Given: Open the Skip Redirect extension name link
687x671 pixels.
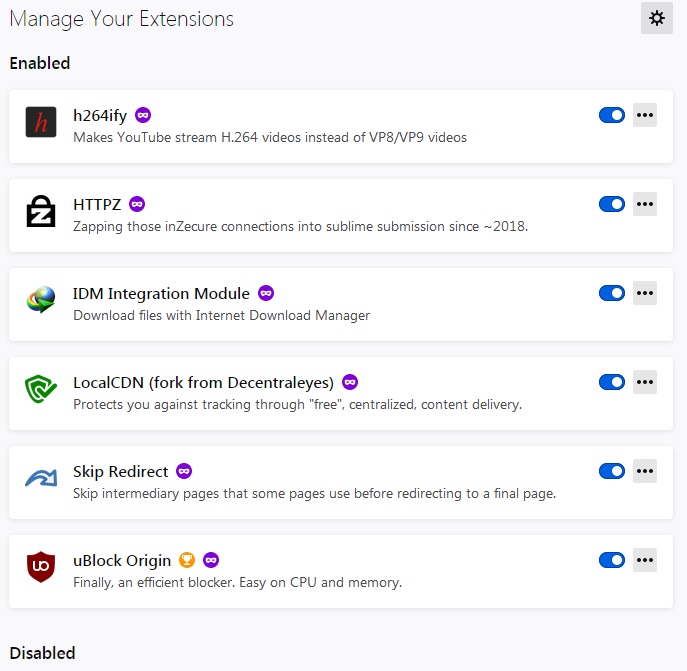Looking at the screenshot, I should click(121, 471).
